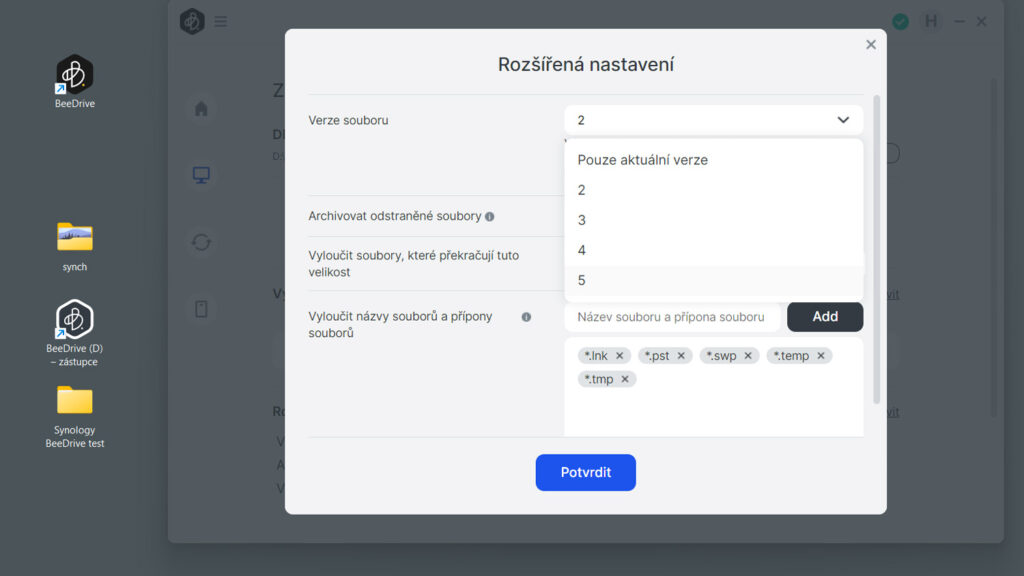Click the Add button
This screenshot has width=1024, height=576.
825,317
